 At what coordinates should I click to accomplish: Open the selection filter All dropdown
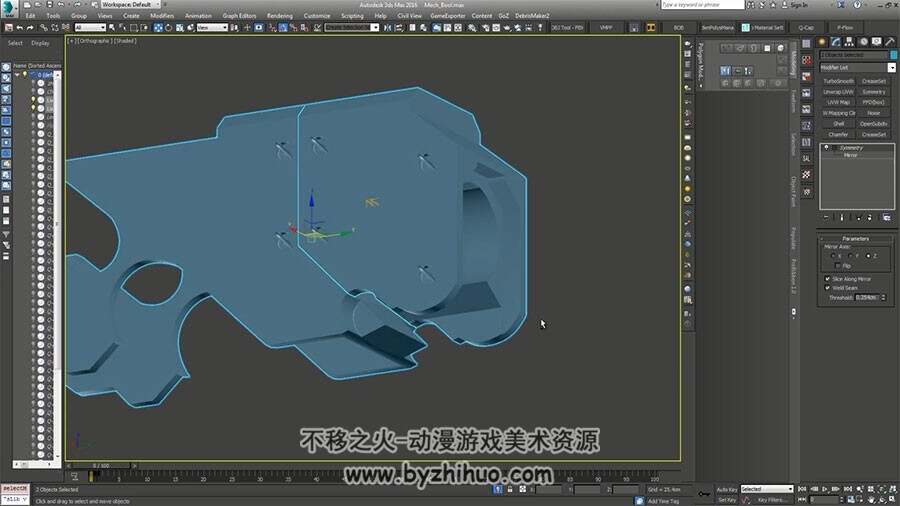click(x=90, y=28)
